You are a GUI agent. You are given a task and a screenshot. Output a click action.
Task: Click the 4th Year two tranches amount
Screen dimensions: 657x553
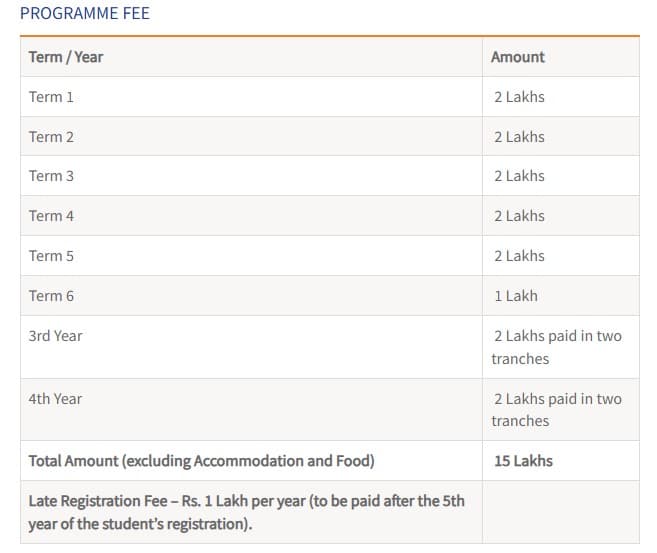pyautogui.click(x=557, y=410)
